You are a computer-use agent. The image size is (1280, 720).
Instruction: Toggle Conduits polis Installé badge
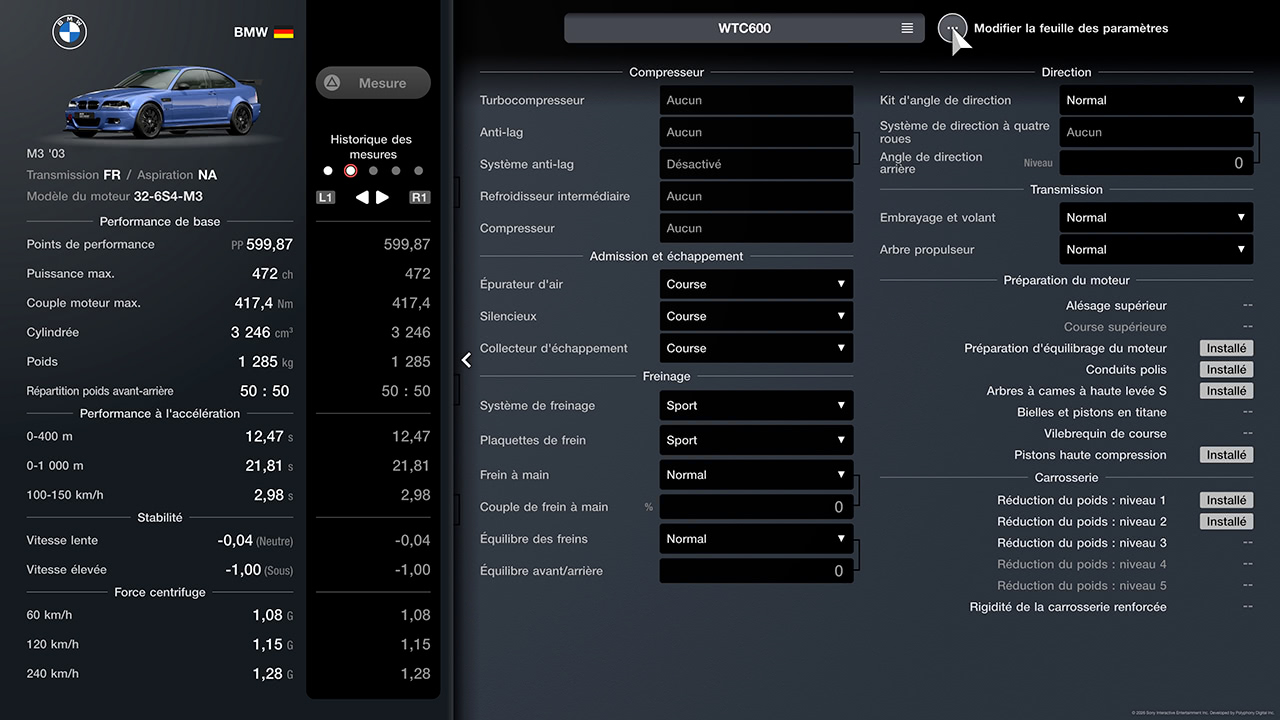1226,370
